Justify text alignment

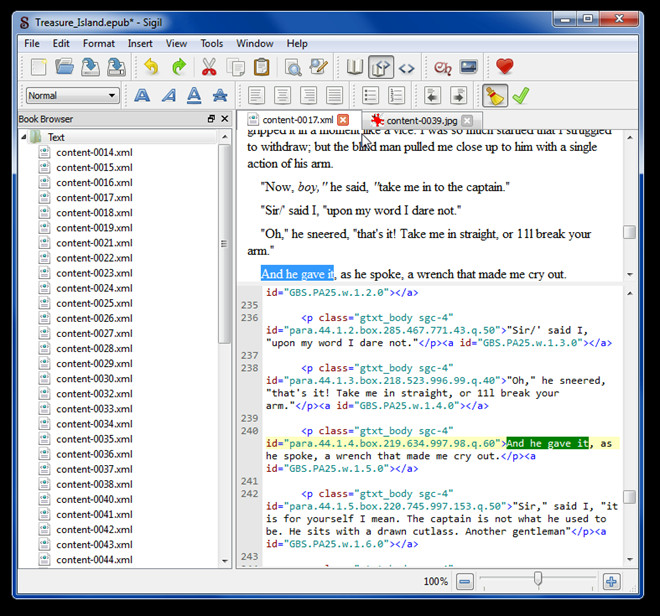335,96
